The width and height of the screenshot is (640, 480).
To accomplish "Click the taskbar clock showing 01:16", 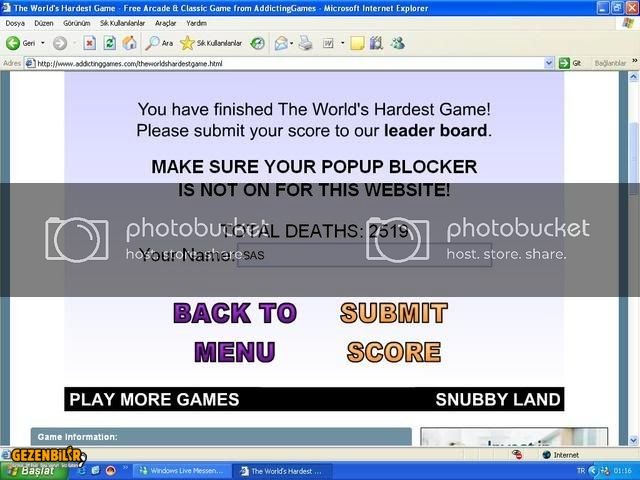I will coord(623,471).
